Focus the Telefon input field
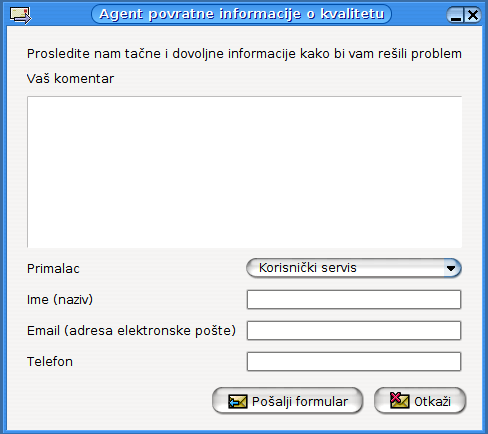The image size is (488, 434). [354, 361]
